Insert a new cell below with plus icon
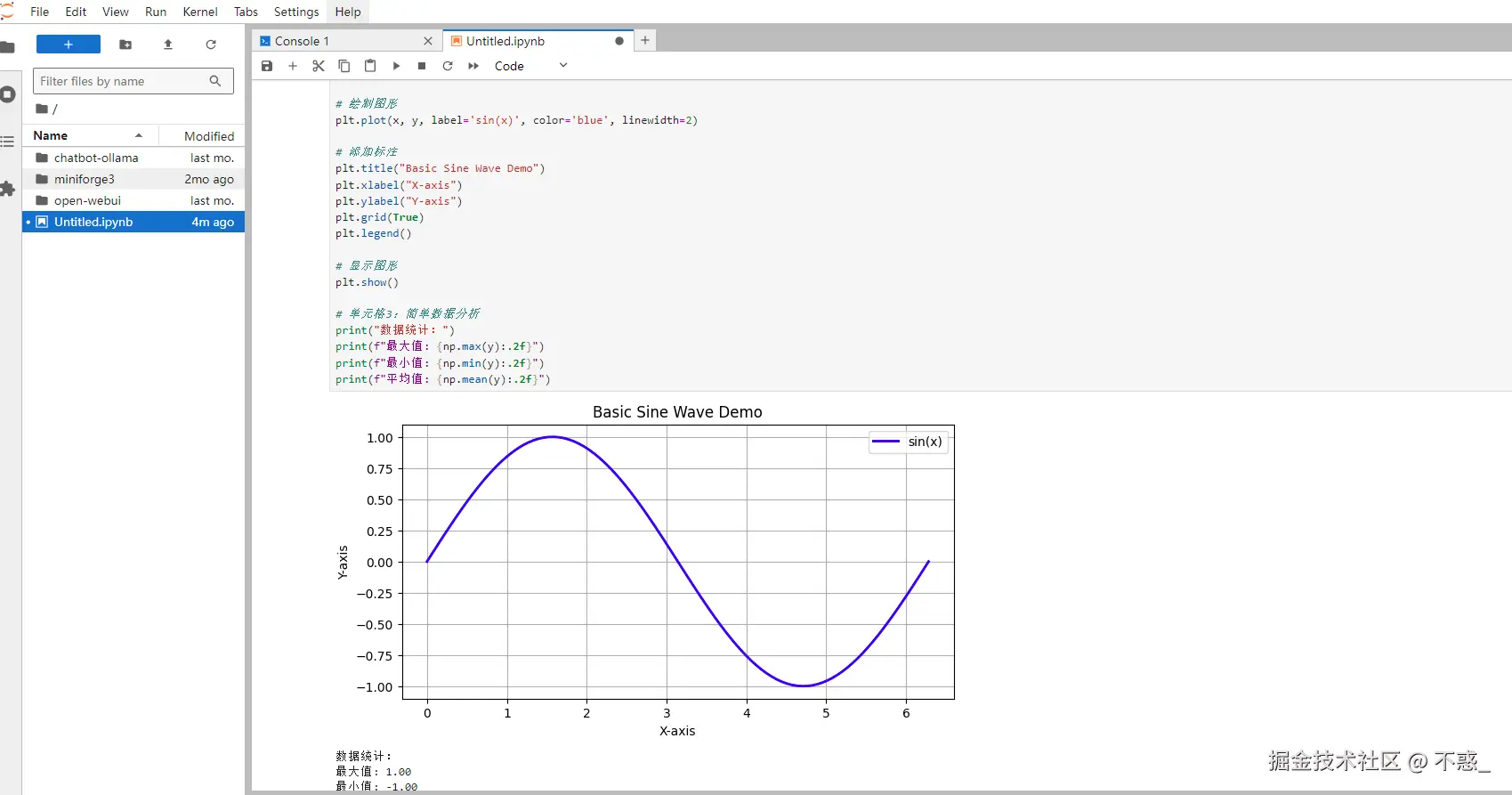1512x795 pixels. pos(293,66)
